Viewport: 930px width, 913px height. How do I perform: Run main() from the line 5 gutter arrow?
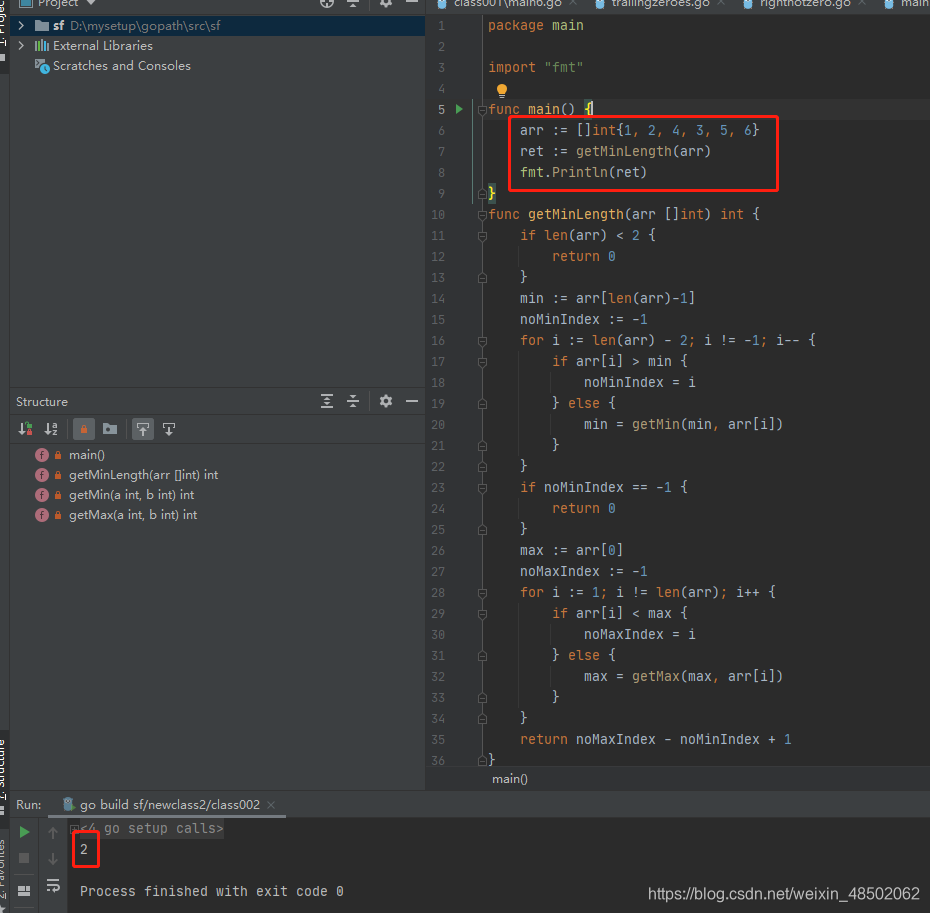coord(459,109)
